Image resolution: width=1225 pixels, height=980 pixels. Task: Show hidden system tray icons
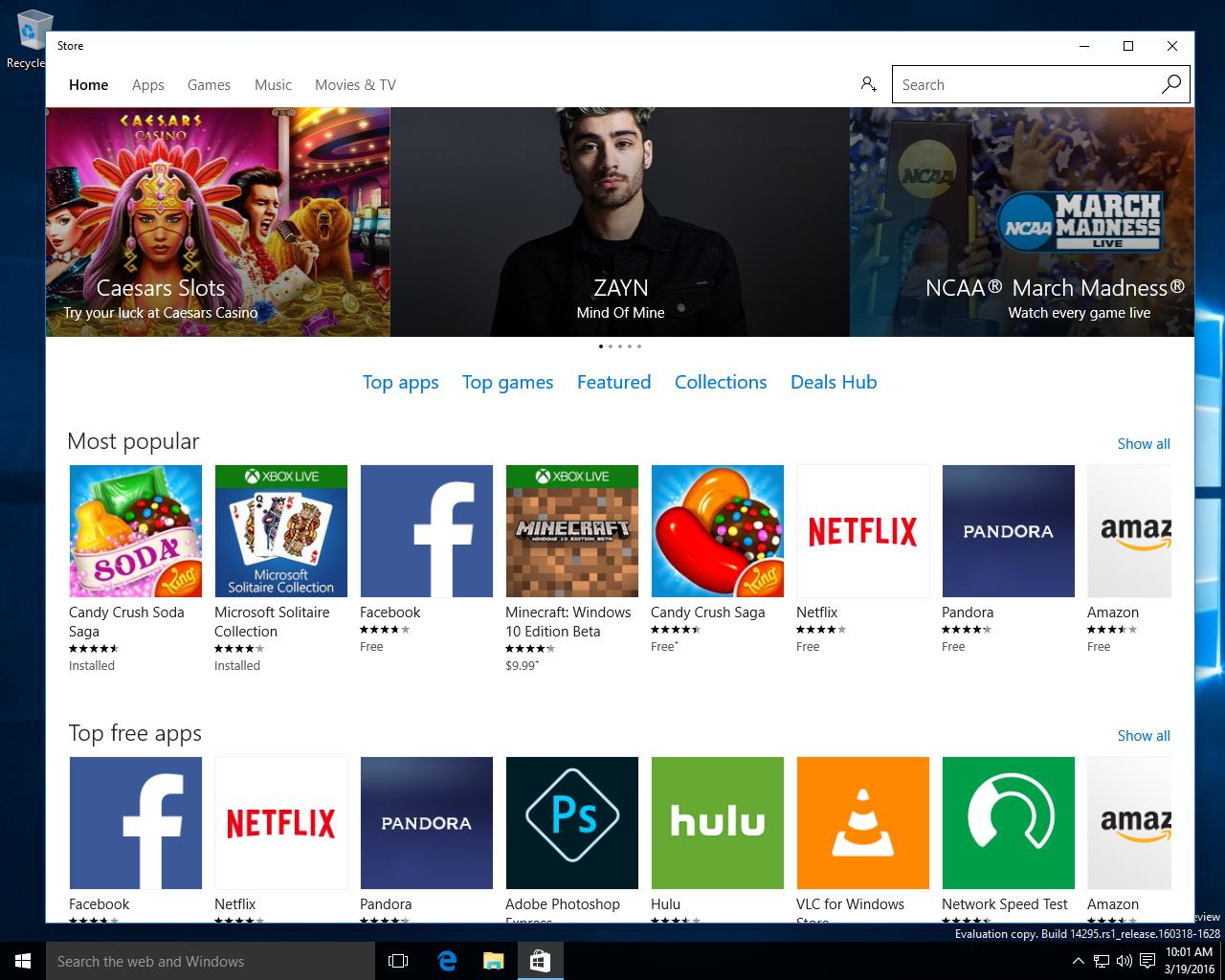pyautogui.click(x=1079, y=961)
